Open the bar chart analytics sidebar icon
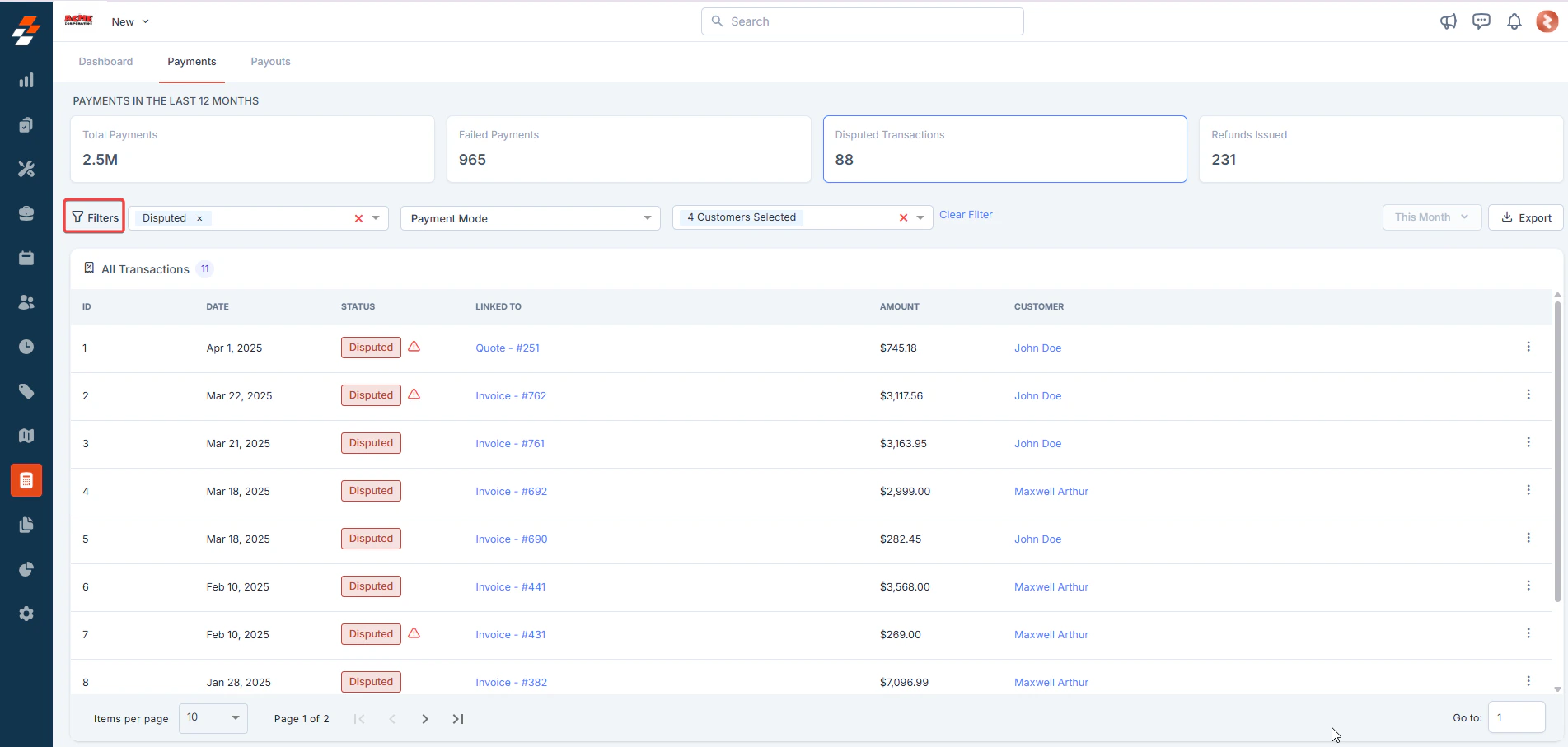Screen dimensions: 1568x747 26,80
